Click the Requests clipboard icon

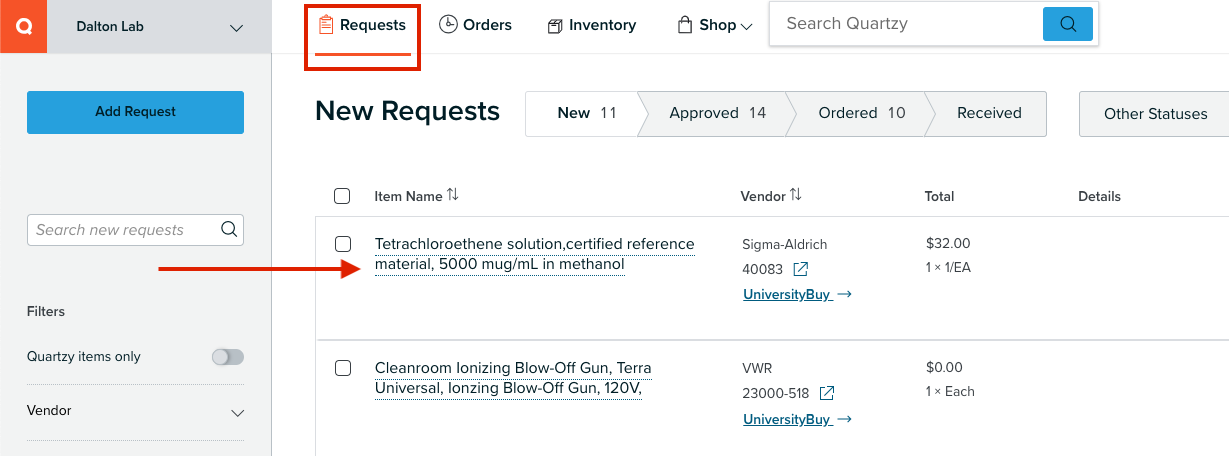326,25
